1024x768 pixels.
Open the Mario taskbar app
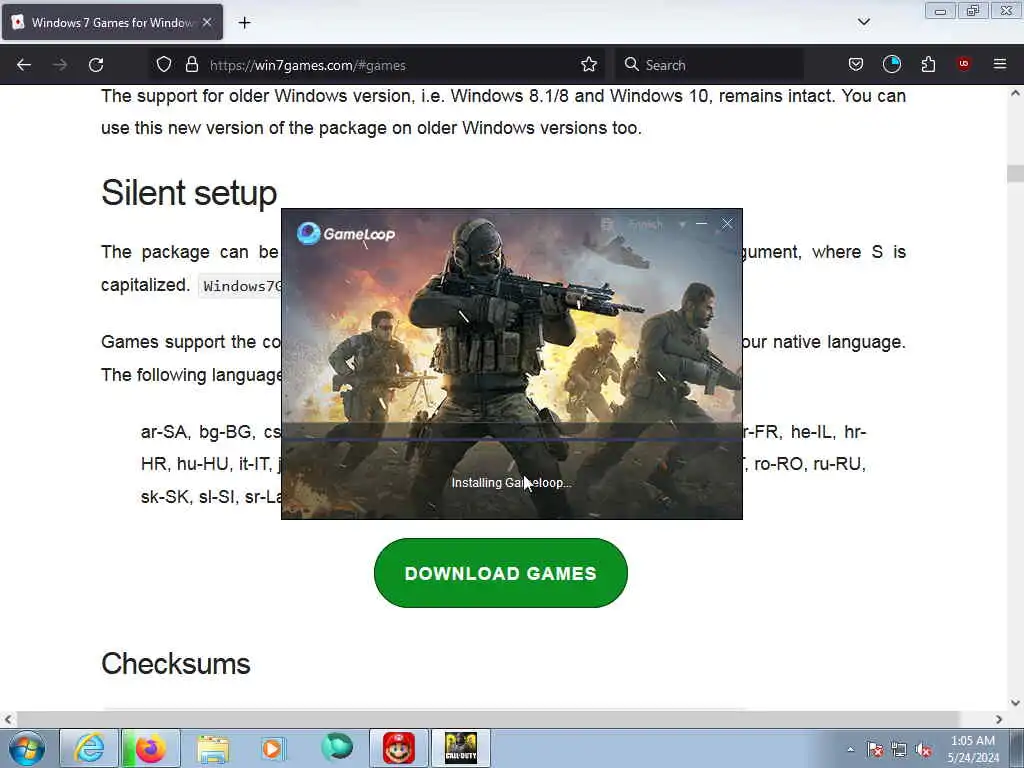(x=398, y=748)
